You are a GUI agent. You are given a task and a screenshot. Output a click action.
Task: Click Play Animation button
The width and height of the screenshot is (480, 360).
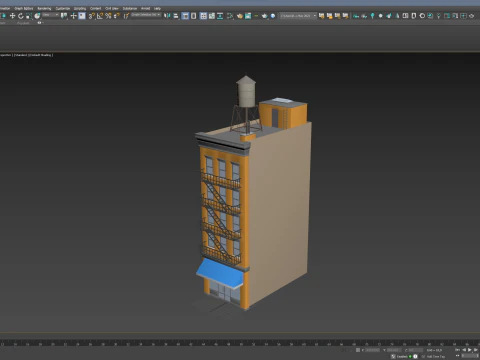470,350
